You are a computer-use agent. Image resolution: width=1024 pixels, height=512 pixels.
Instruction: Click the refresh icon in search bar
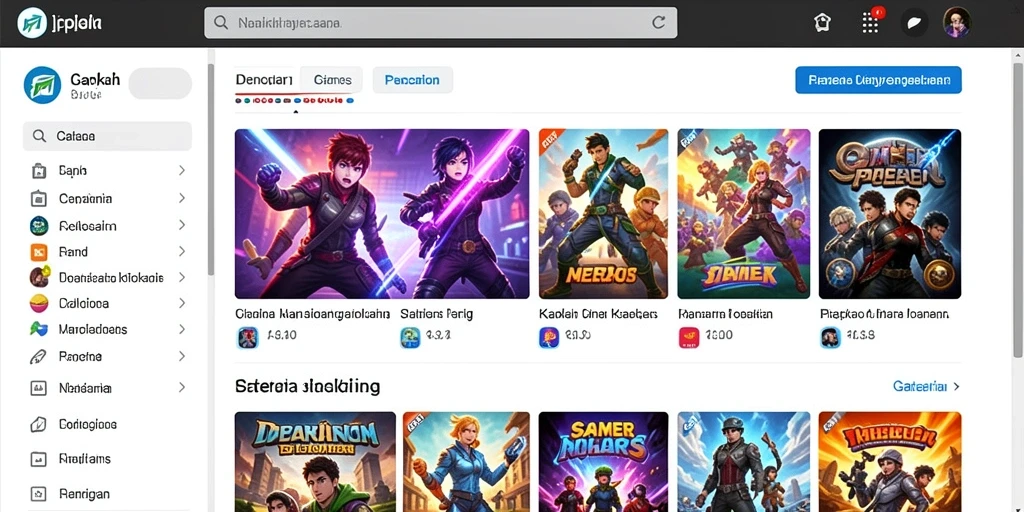(x=659, y=23)
